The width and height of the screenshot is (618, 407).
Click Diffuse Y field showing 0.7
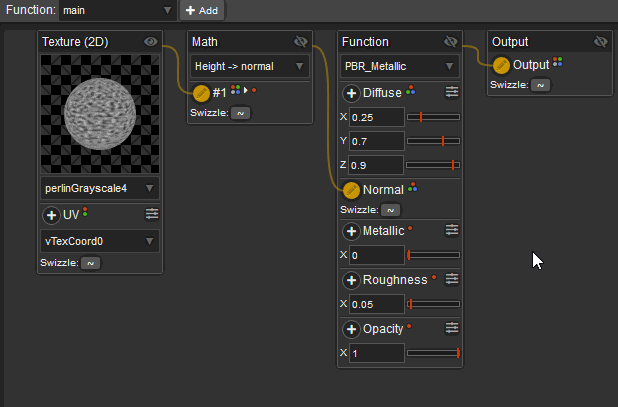coord(376,141)
